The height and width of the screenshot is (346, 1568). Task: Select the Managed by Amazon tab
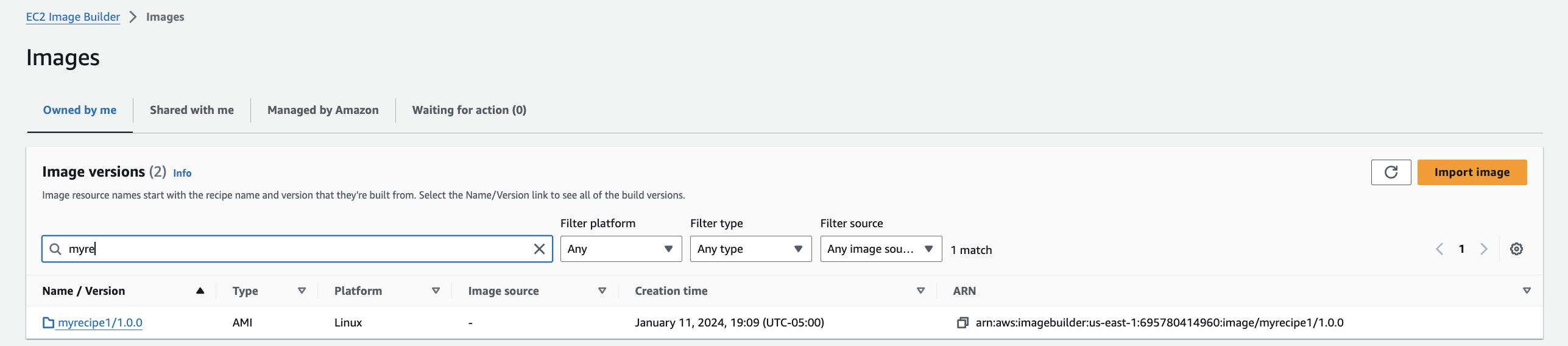coord(323,110)
